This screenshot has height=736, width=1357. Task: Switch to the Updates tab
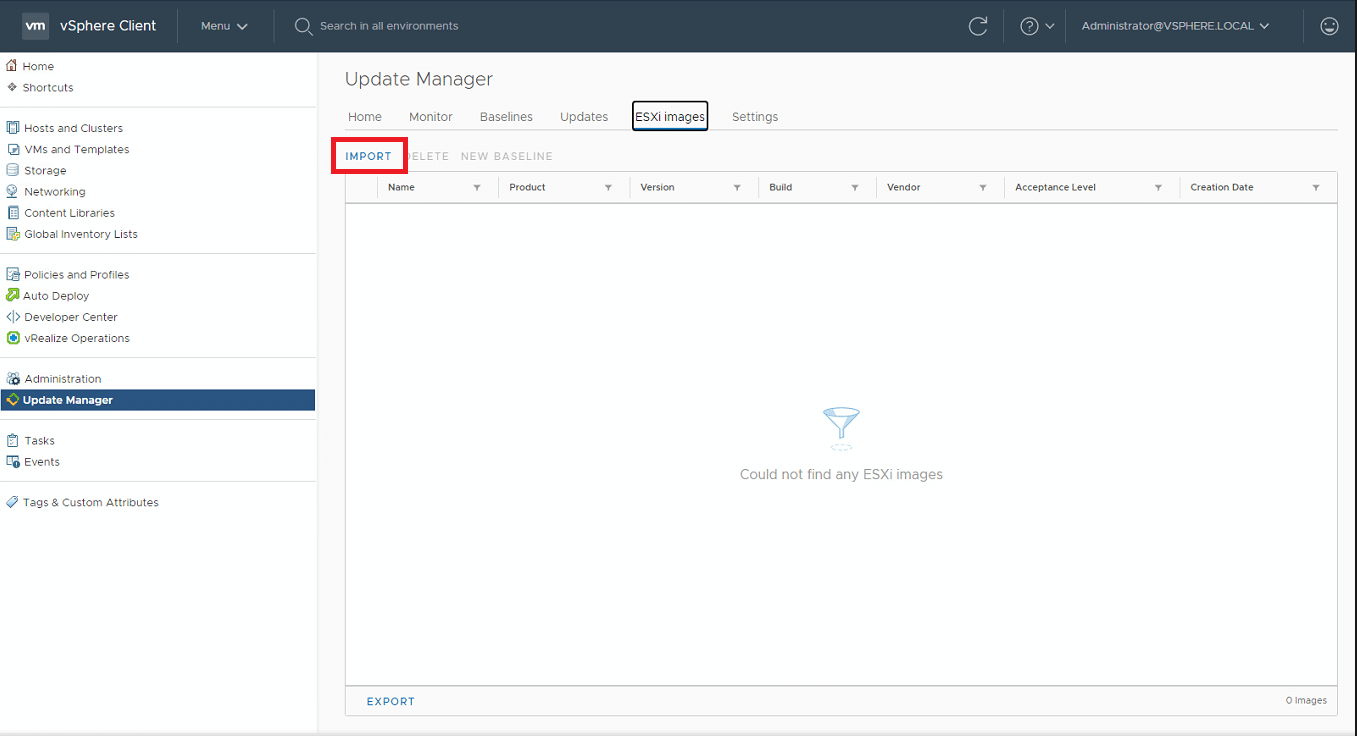[x=584, y=117]
